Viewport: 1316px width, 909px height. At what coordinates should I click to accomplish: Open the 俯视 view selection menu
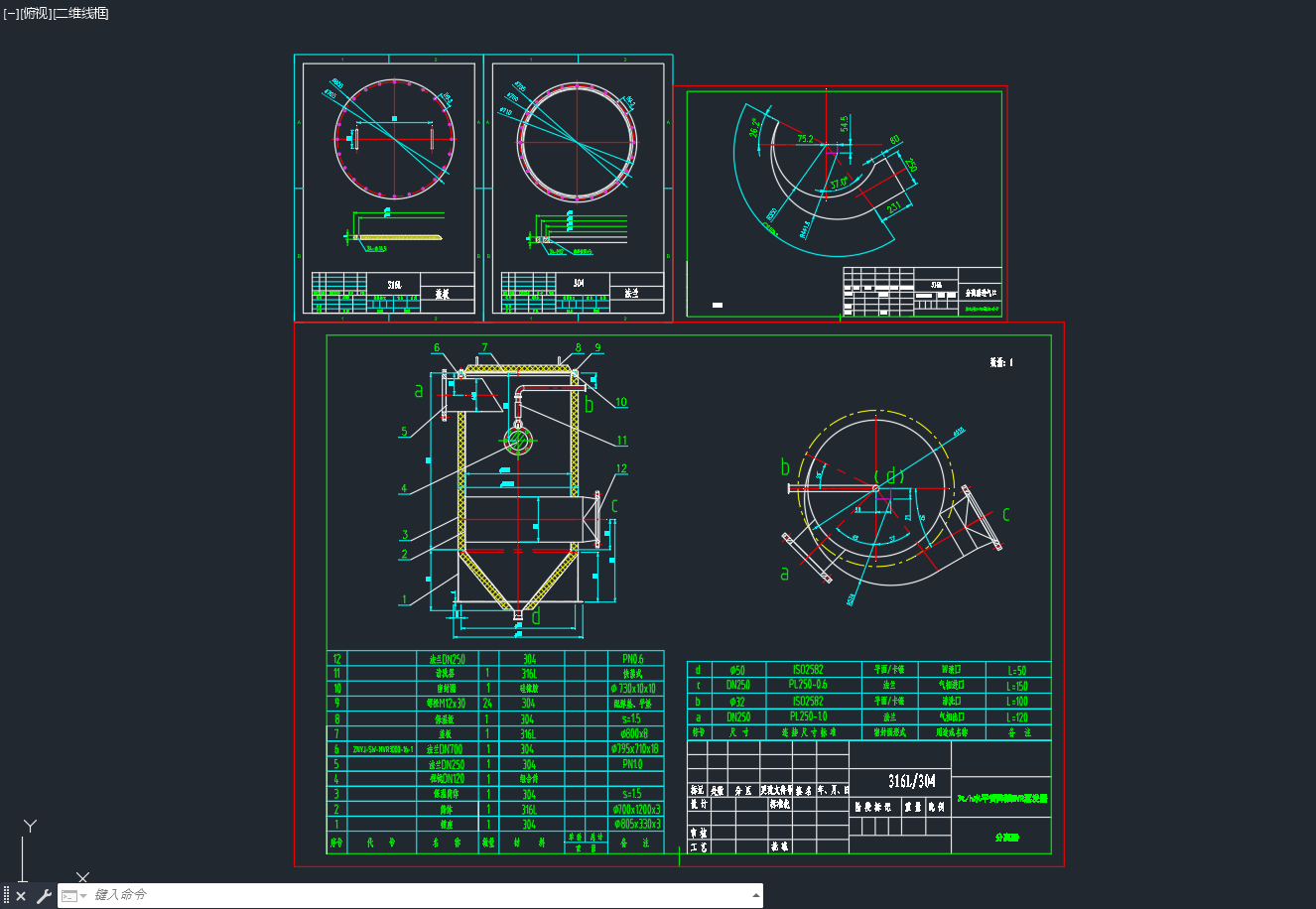pos(36,14)
